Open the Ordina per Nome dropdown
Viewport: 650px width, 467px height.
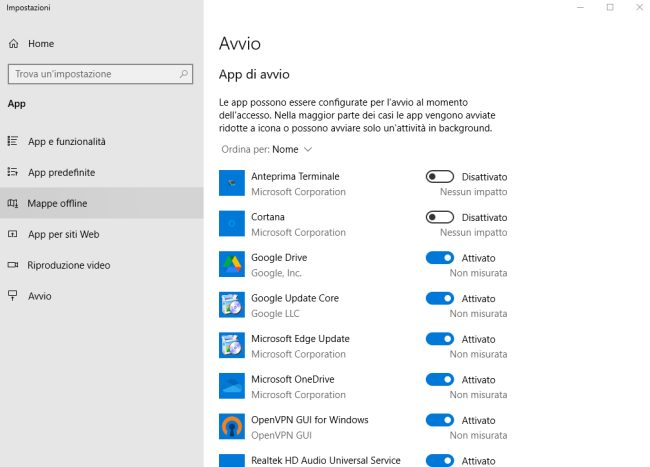pyautogui.click(x=292, y=150)
